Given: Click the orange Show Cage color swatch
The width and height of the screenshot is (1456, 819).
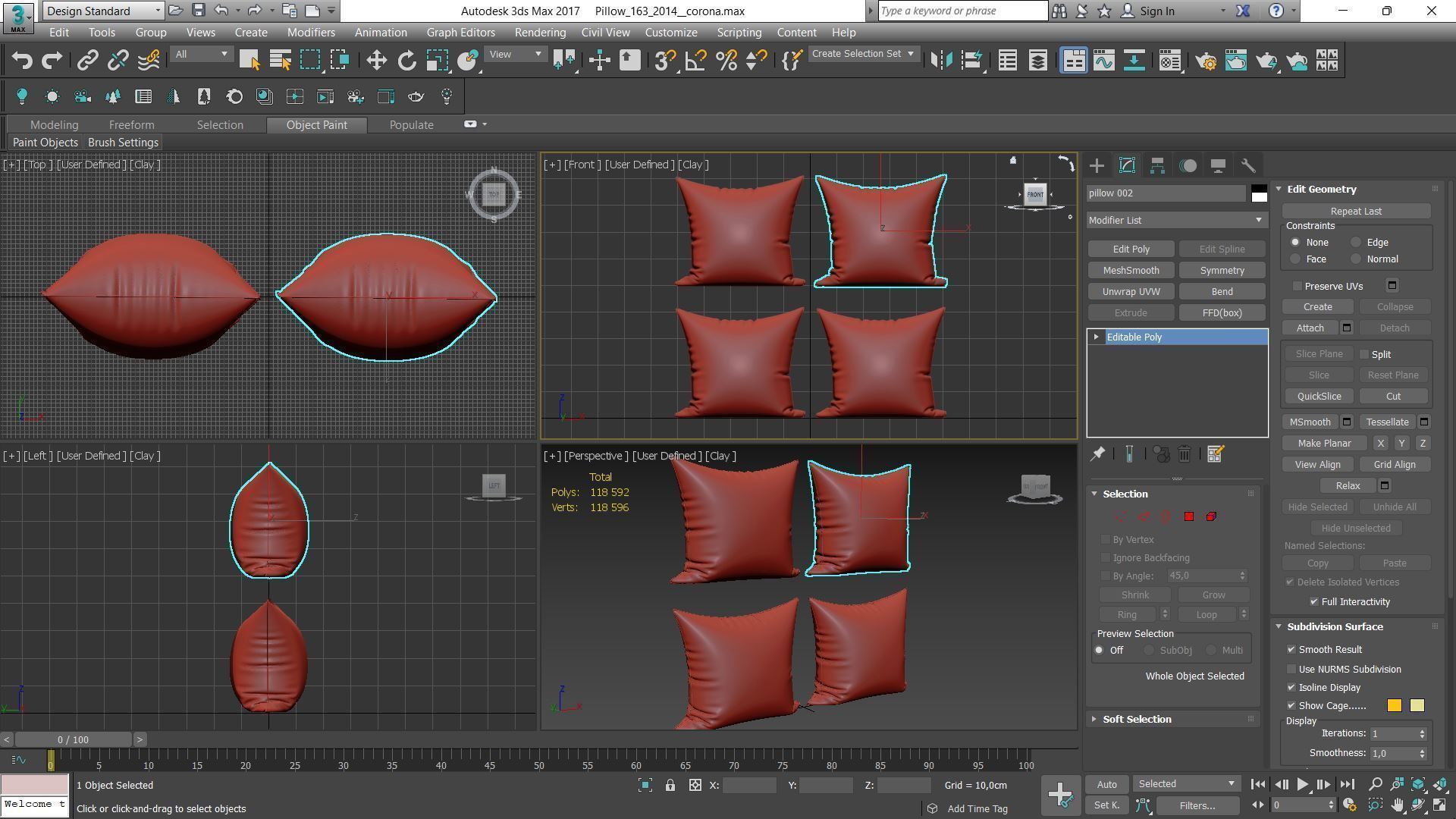Looking at the screenshot, I should click(x=1394, y=706).
